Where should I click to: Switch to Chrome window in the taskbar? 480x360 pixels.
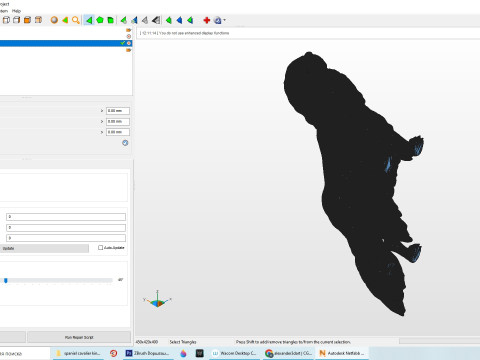(x=289, y=353)
